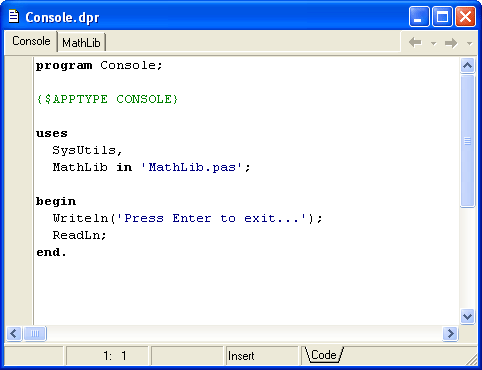Click the window resize grip corner

473,360
